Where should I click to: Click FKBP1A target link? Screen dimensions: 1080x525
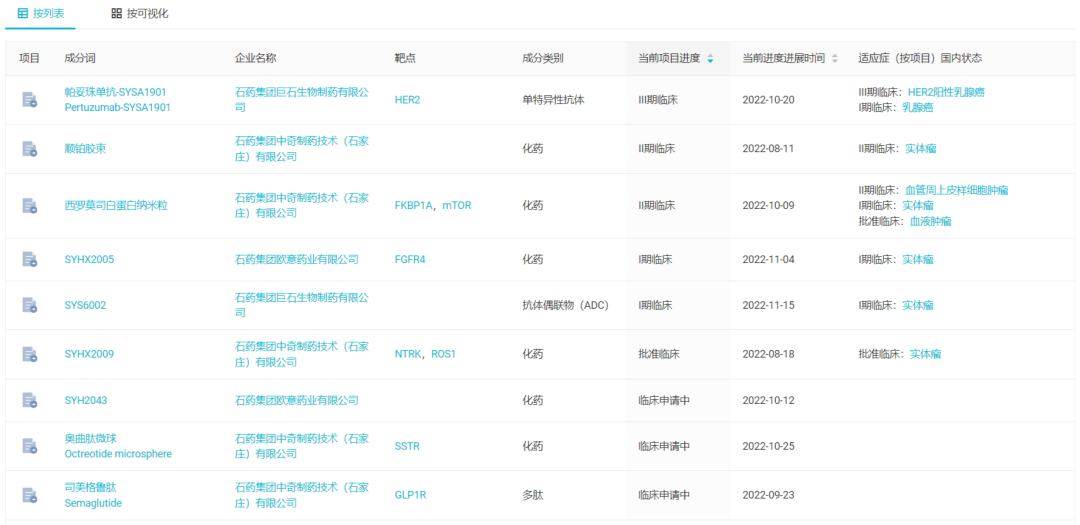coord(413,205)
